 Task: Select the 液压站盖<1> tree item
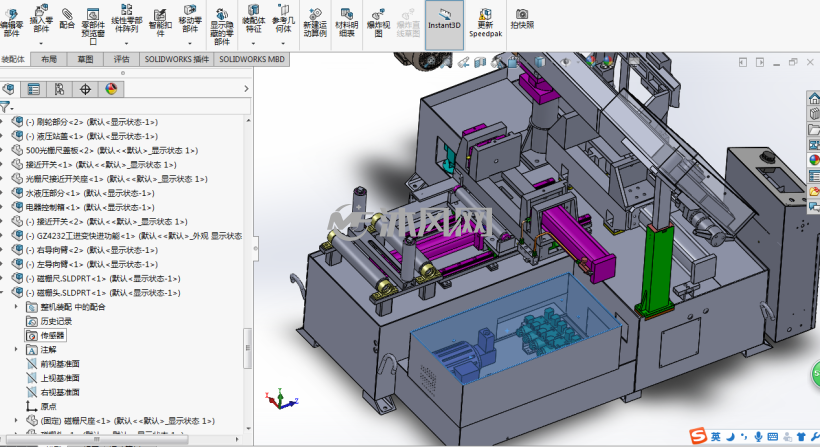(x=86, y=136)
